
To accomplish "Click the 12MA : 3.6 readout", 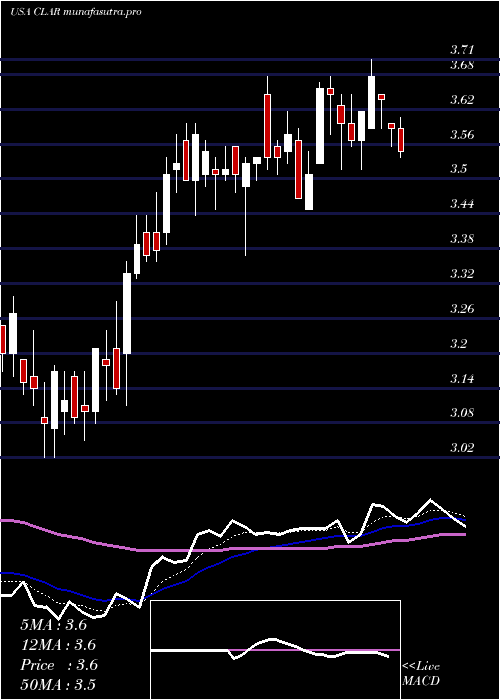I will point(58,645).
